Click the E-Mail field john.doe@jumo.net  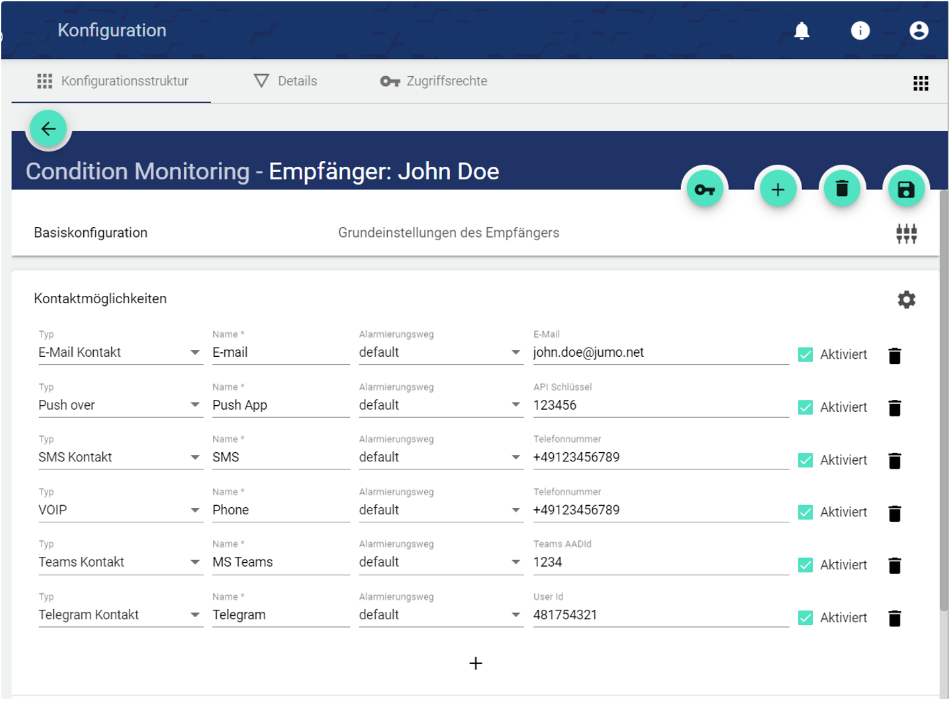(660, 352)
